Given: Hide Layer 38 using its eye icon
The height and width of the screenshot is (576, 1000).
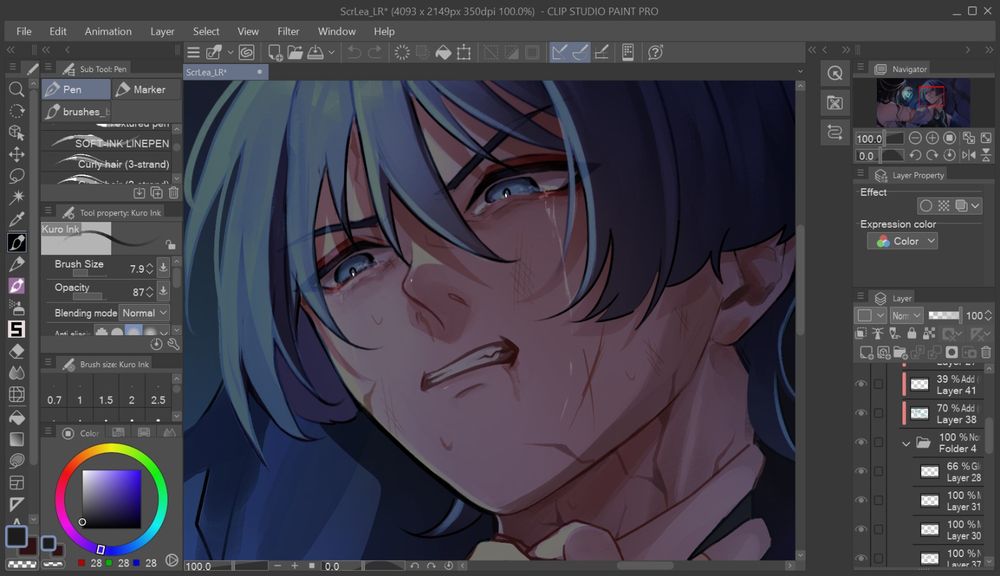Looking at the screenshot, I should click(860, 413).
